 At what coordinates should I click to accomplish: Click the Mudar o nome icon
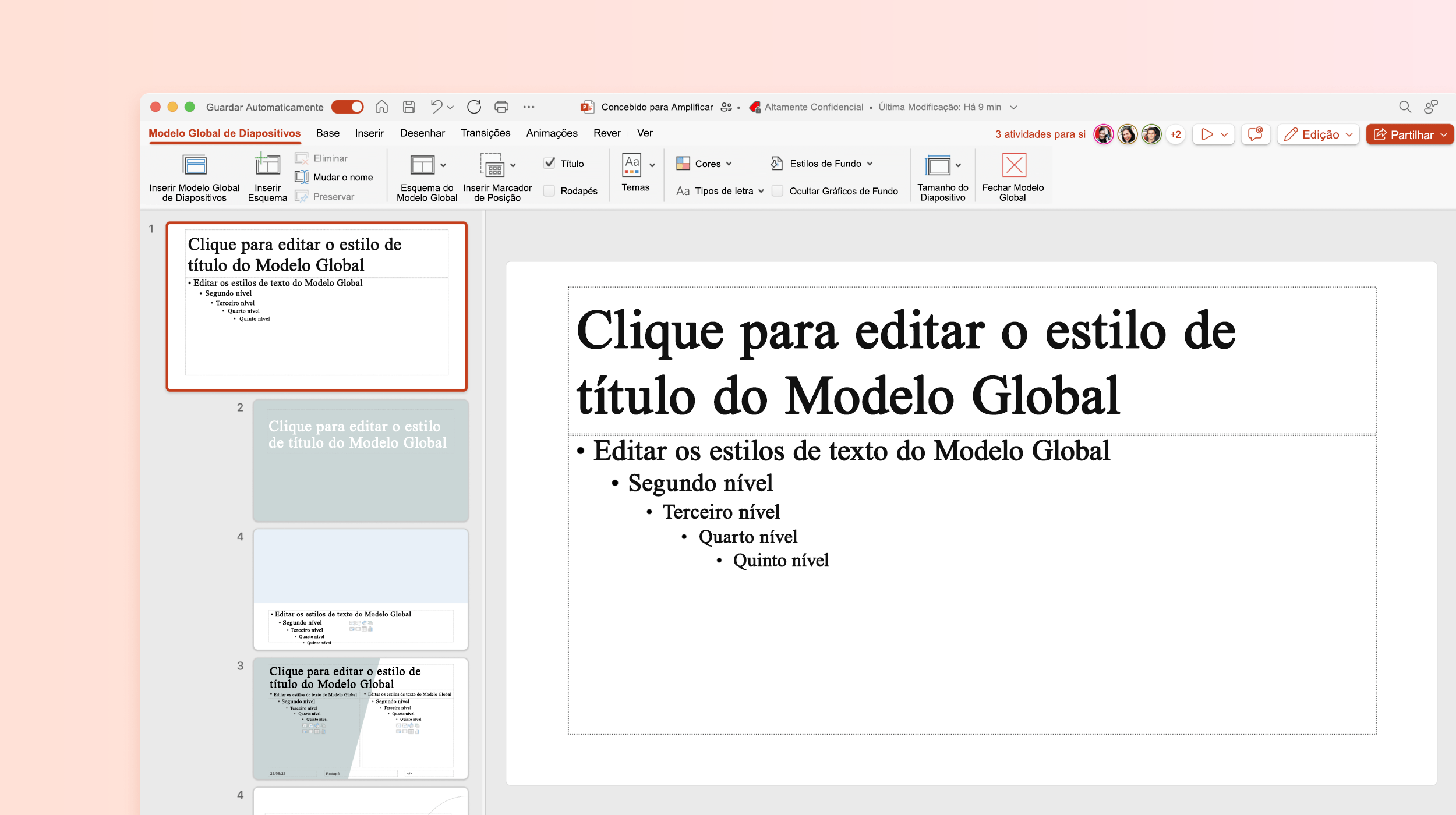[x=301, y=177]
